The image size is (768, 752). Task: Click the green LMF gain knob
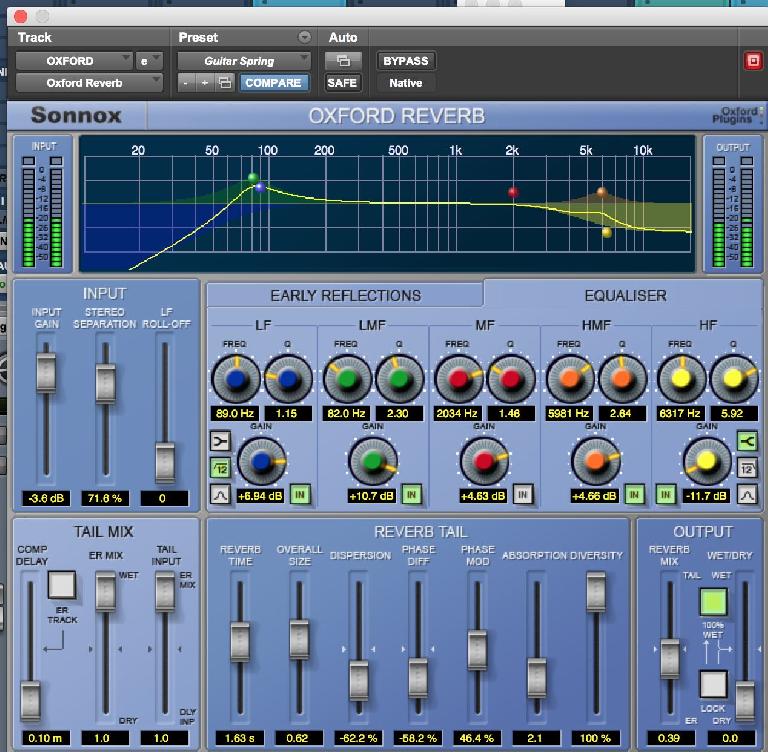(373, 461)
